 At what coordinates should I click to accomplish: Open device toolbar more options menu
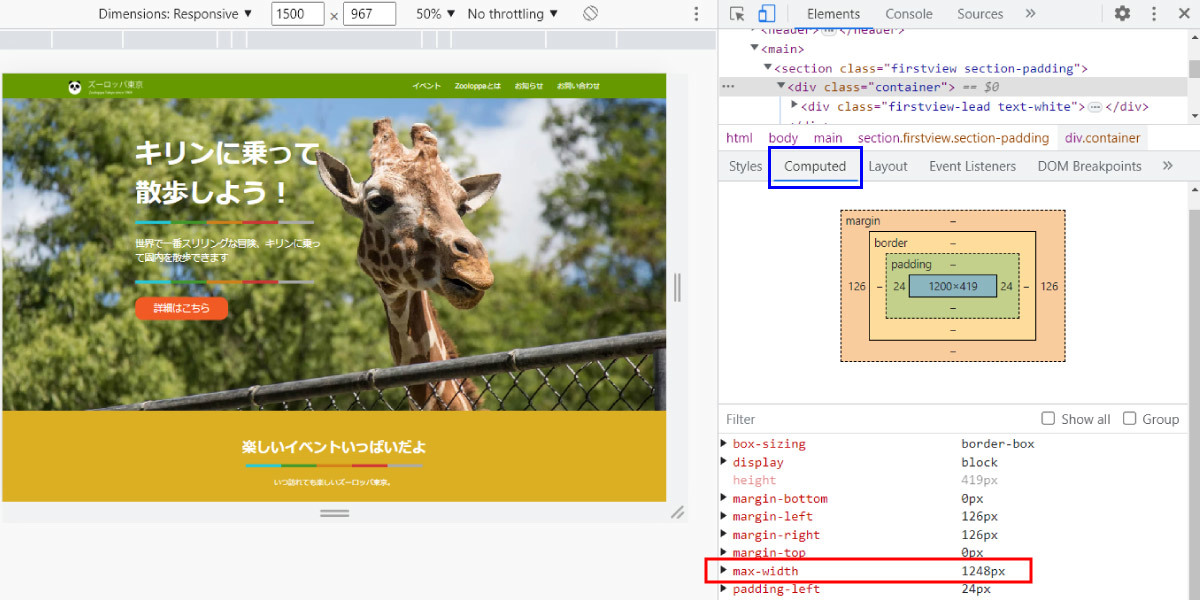pos(696,14)
